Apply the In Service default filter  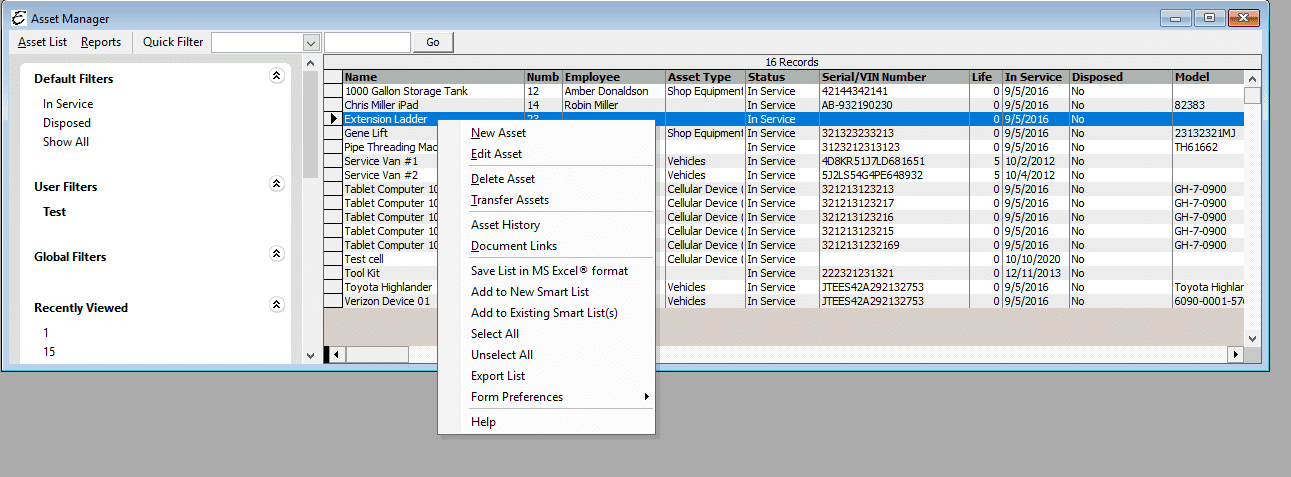[68, 104]
